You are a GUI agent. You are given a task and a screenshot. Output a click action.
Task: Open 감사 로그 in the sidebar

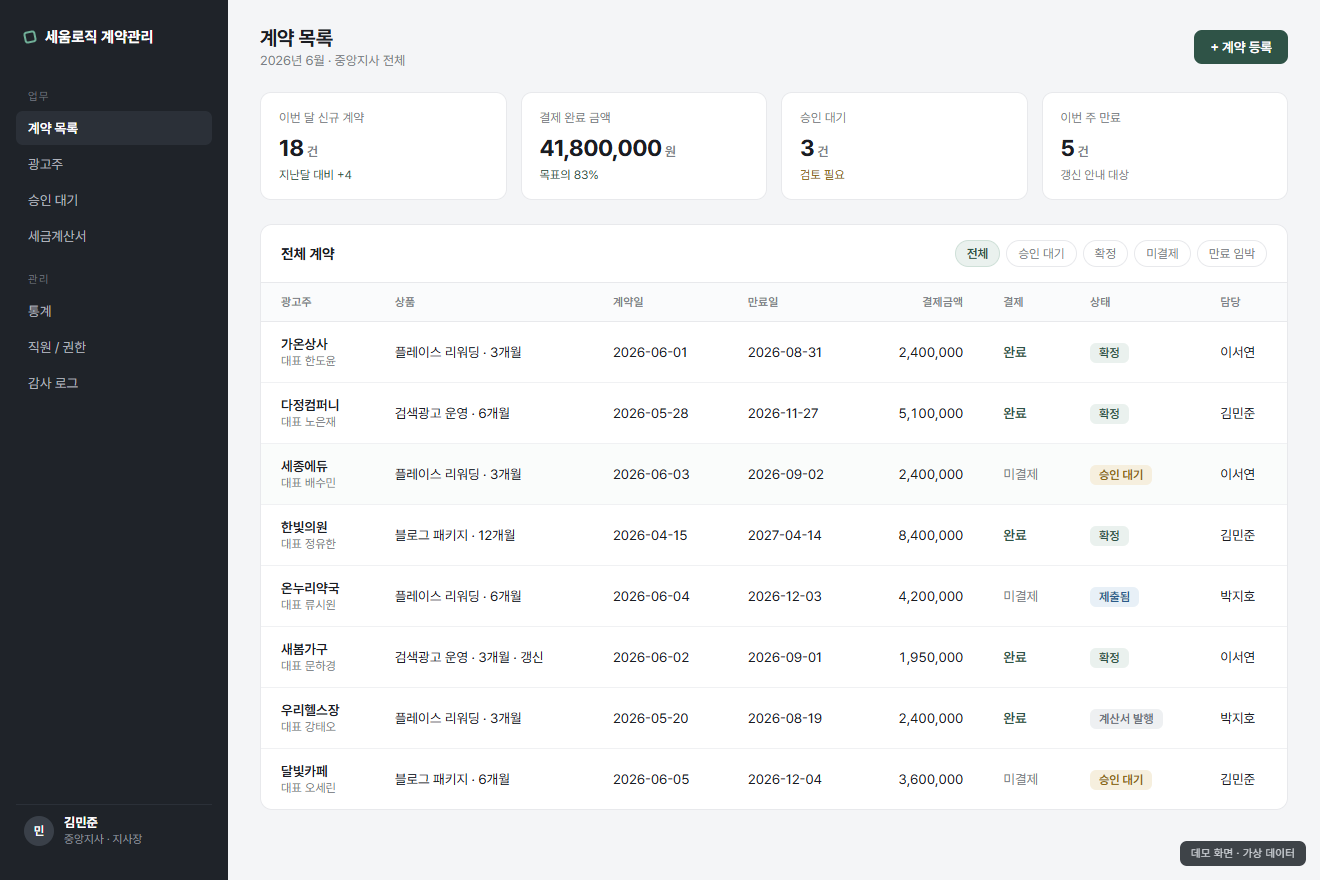[114, 383]
